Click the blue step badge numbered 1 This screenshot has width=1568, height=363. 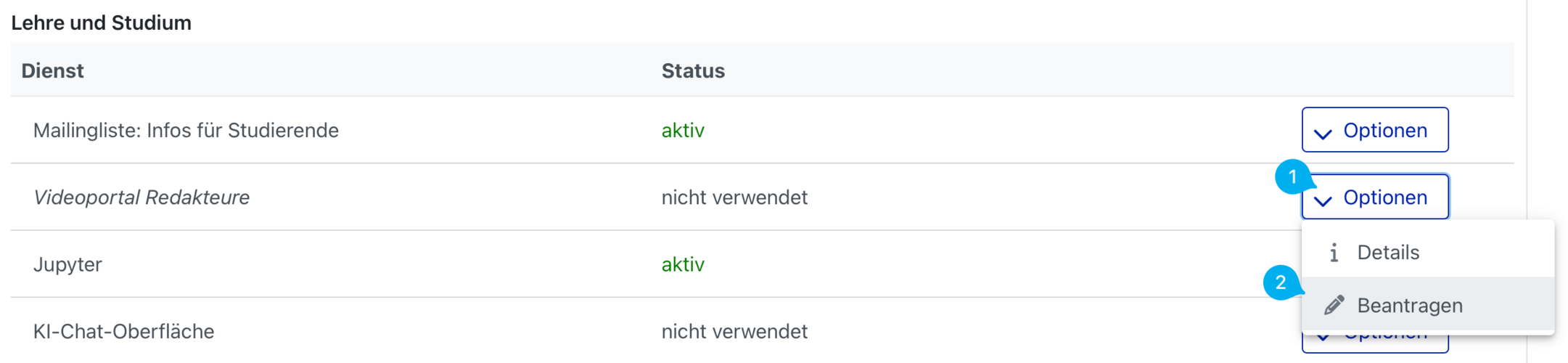[x=1292, y=176]
